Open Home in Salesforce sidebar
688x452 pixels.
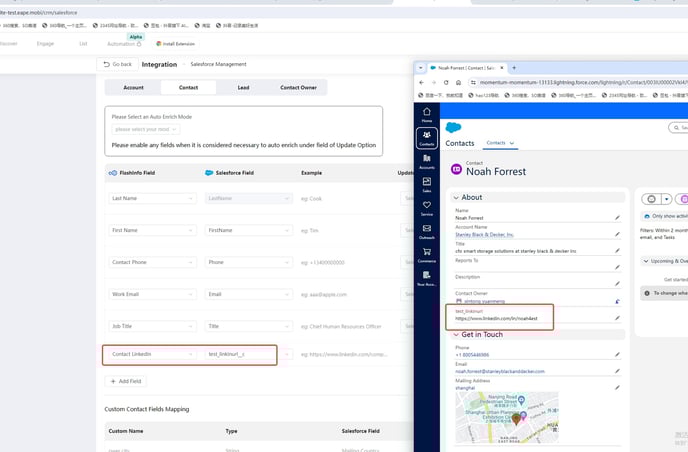[x=426, y=115]
